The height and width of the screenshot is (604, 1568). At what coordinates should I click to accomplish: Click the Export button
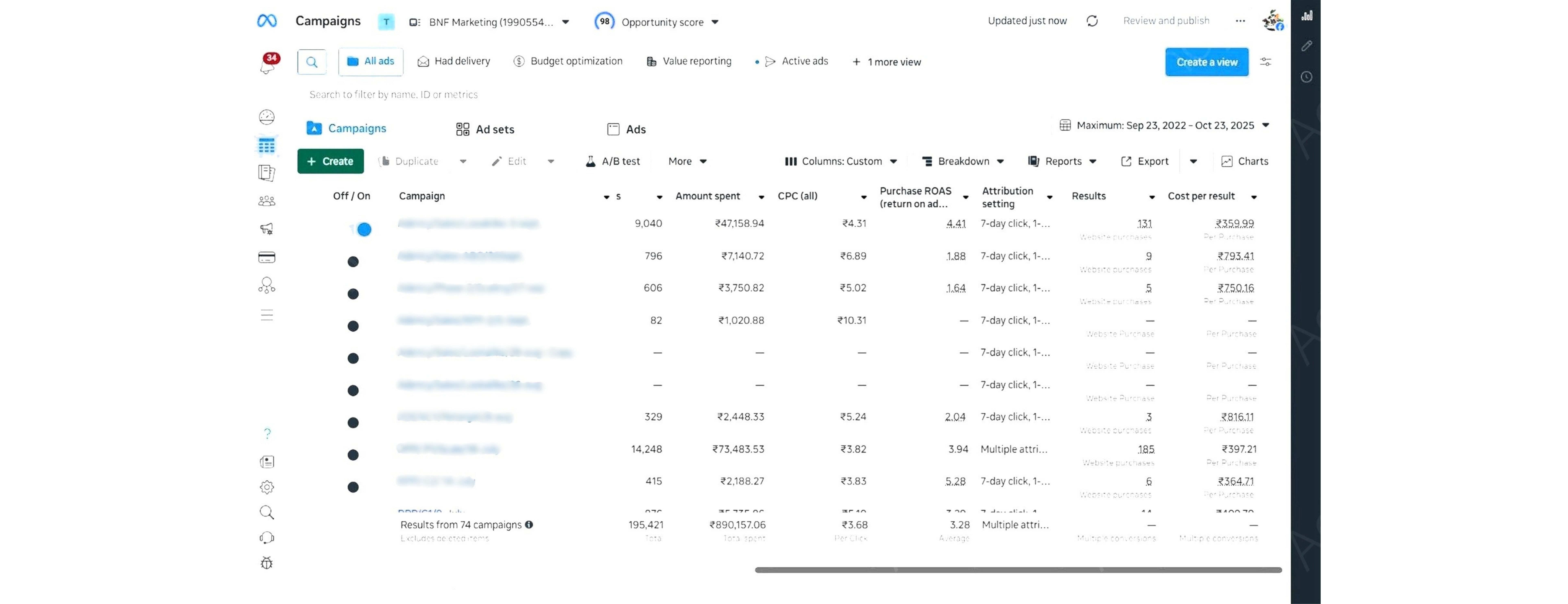1145,161
